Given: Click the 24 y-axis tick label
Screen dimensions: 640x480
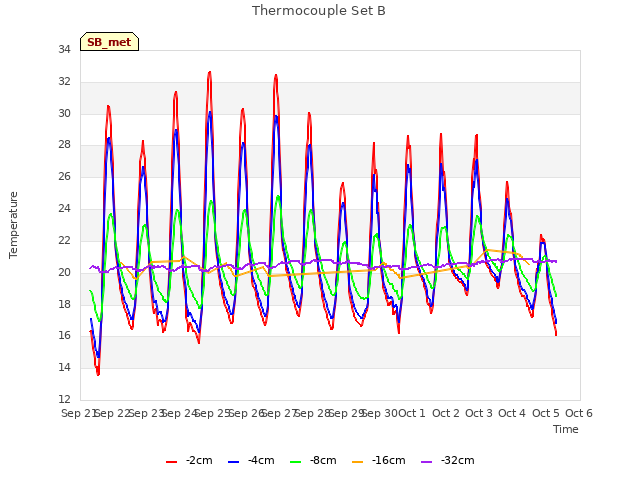Looking at the screenshot, I should 64,209.
